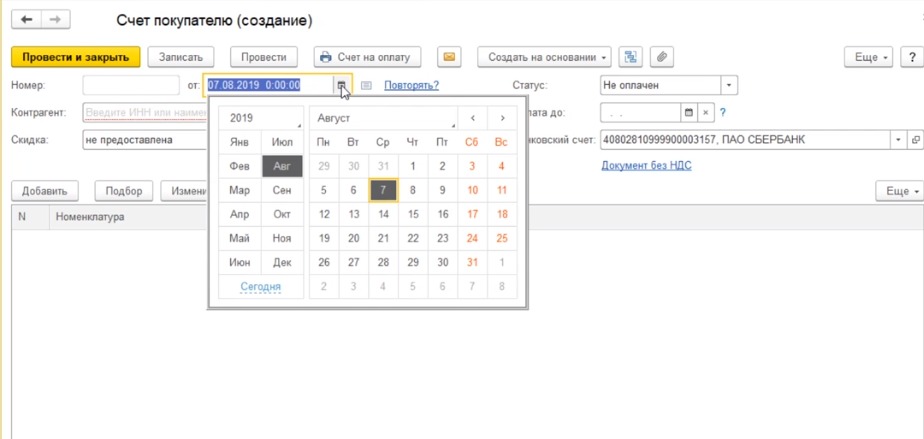The image size is (924, 439).
Task: Click the paperclip attachments icon
Action: pyautogui.click(x=661, y=58)
